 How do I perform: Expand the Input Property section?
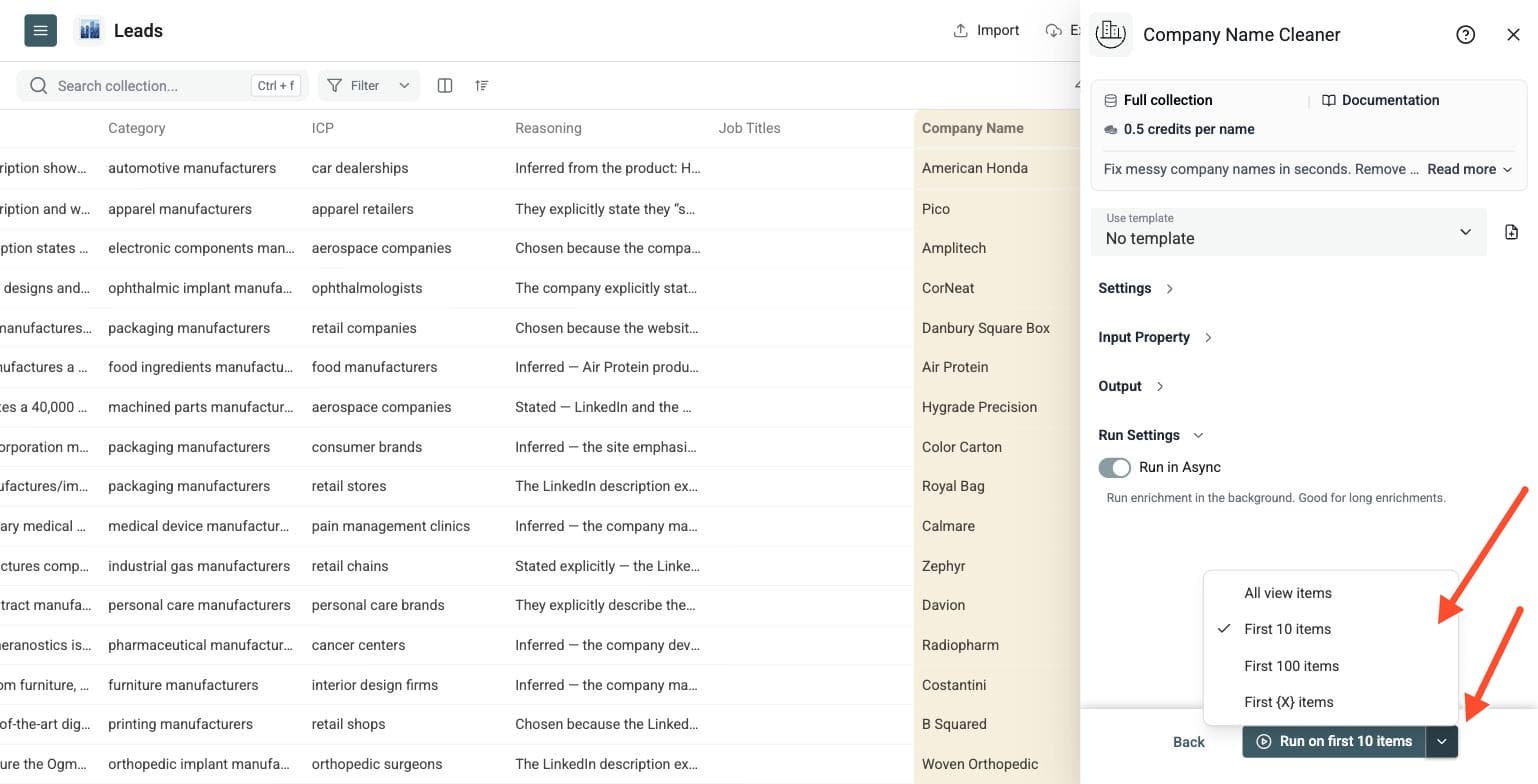pyautogui.click(x=1155, y=337)
